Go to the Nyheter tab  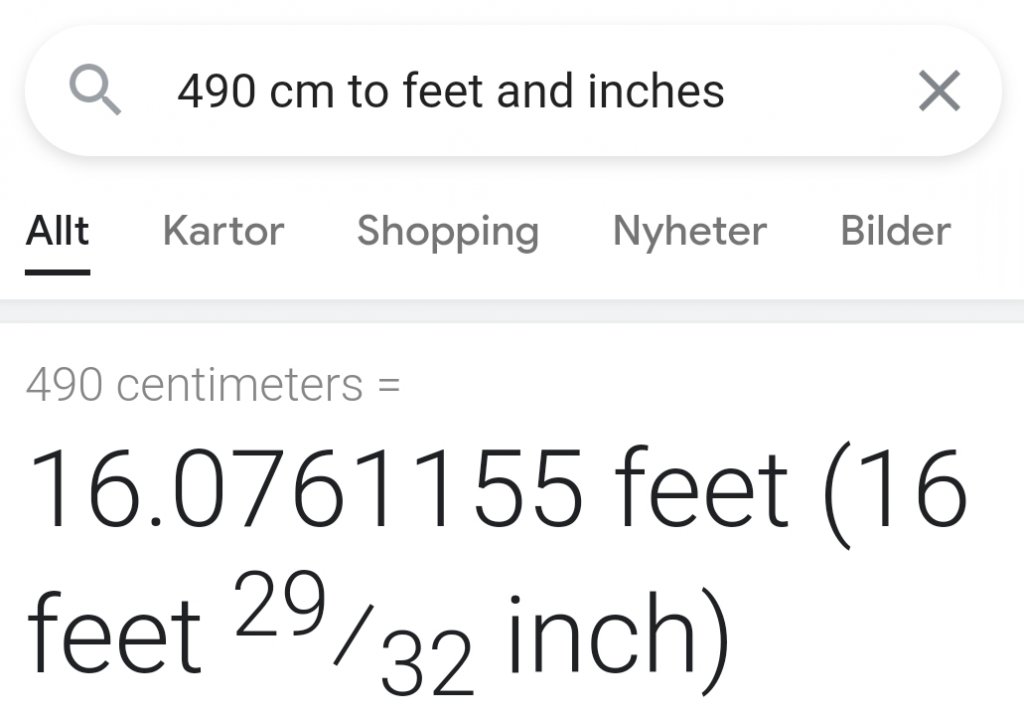[x=690, y=232]
